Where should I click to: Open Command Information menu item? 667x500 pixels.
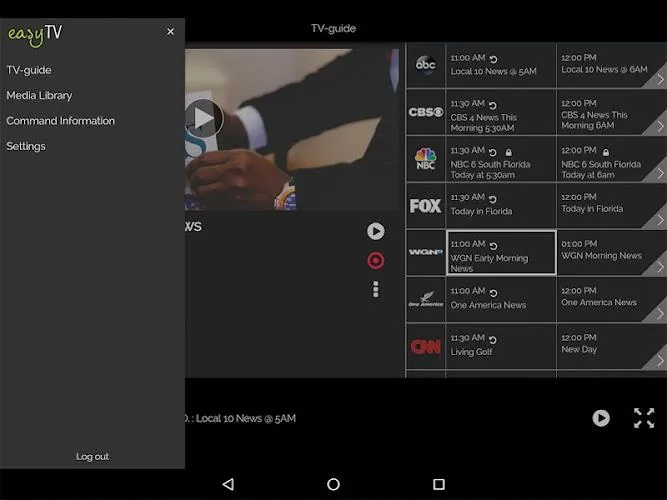click(60, 121)
